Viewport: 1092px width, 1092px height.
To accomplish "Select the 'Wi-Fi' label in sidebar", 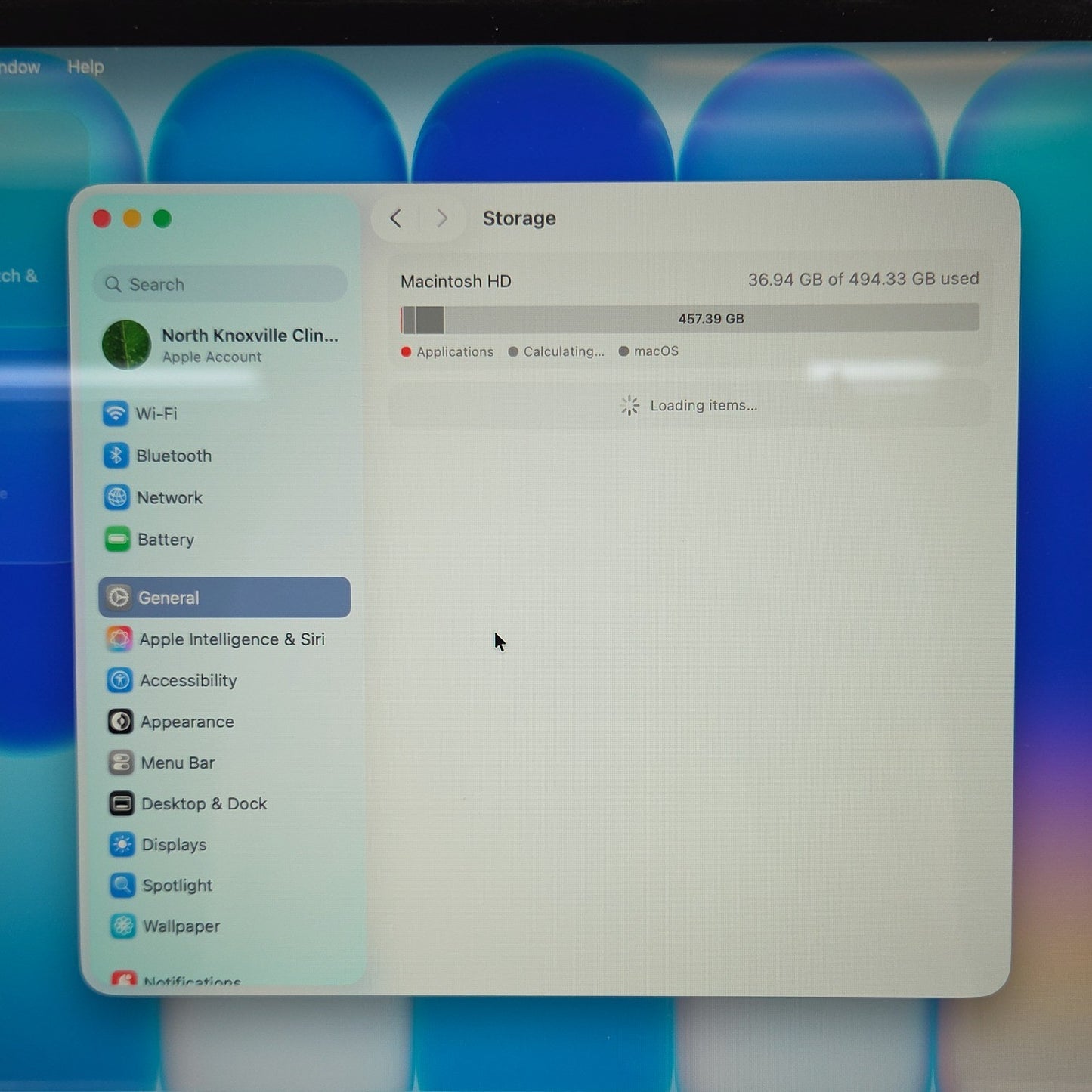I will pos(156,414).
